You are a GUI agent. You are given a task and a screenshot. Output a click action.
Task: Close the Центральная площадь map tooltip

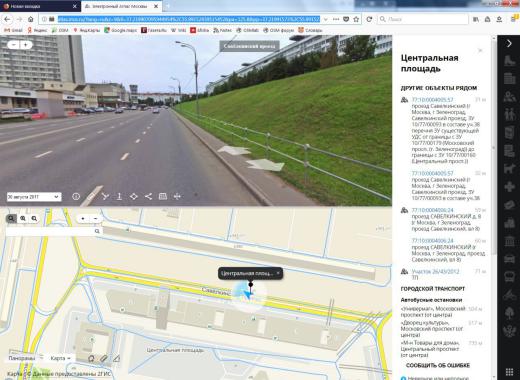coord(278,273)
